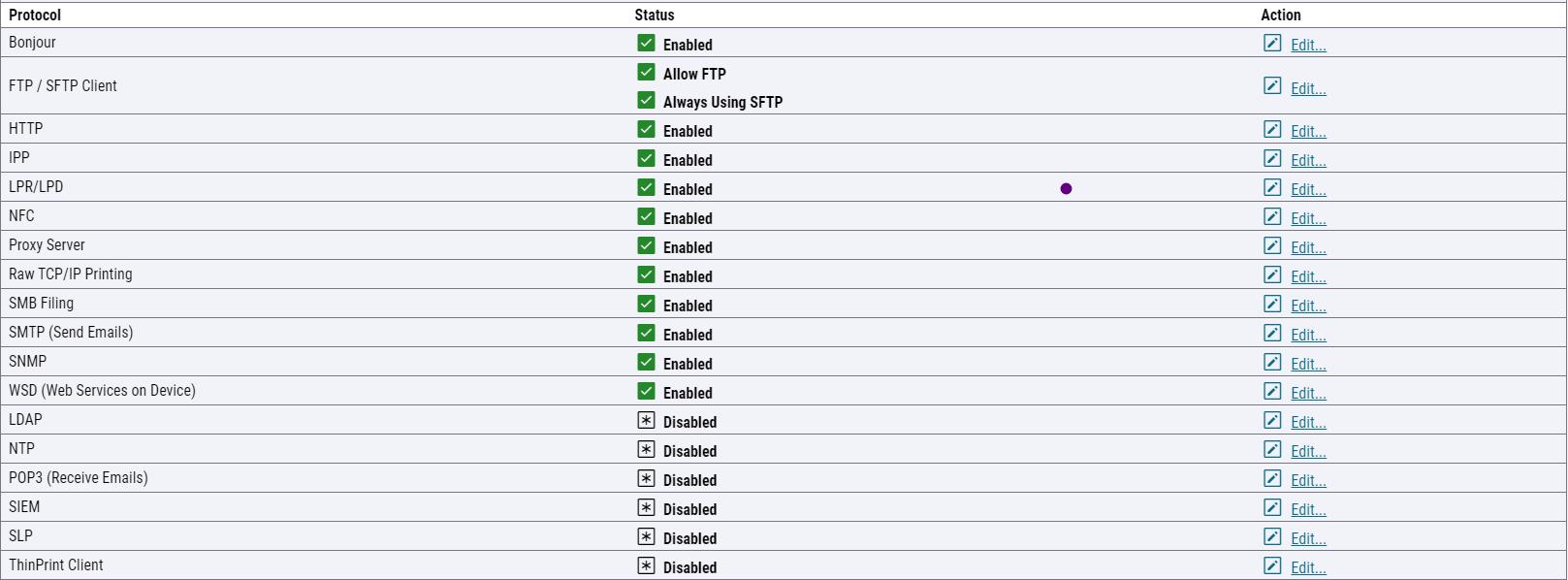The image size is (1568, 580).
Task: Open Edit link for POP3 (Receive Emails)
Action: pos(1308,480)
